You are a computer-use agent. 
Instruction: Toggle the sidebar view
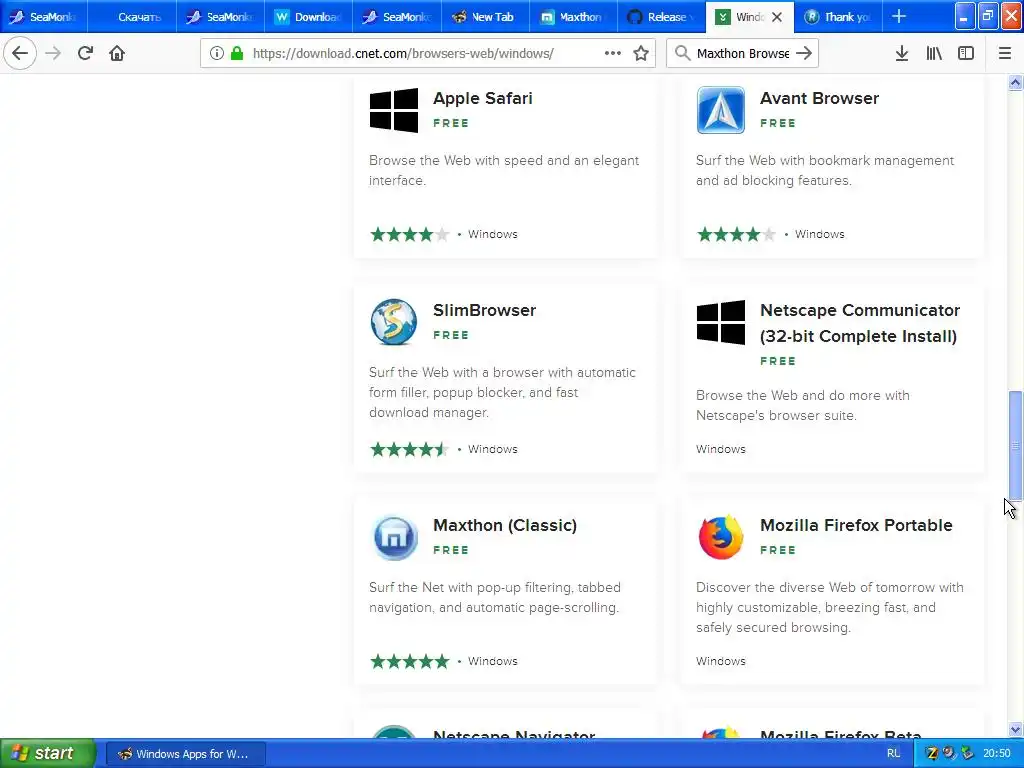[966, 53]
